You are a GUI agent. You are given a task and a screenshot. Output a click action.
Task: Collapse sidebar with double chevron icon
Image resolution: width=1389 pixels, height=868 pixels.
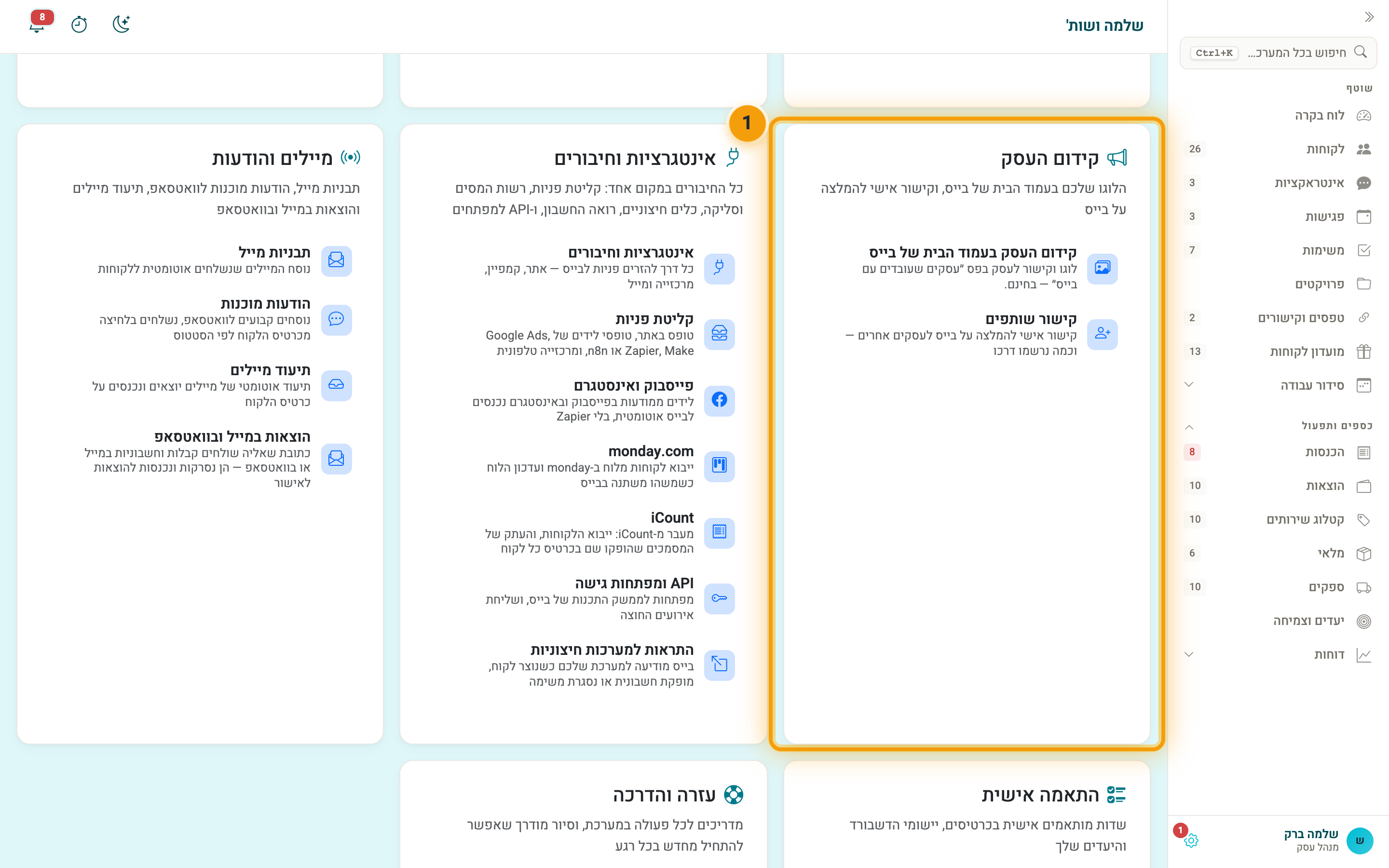click(1370, 17)
